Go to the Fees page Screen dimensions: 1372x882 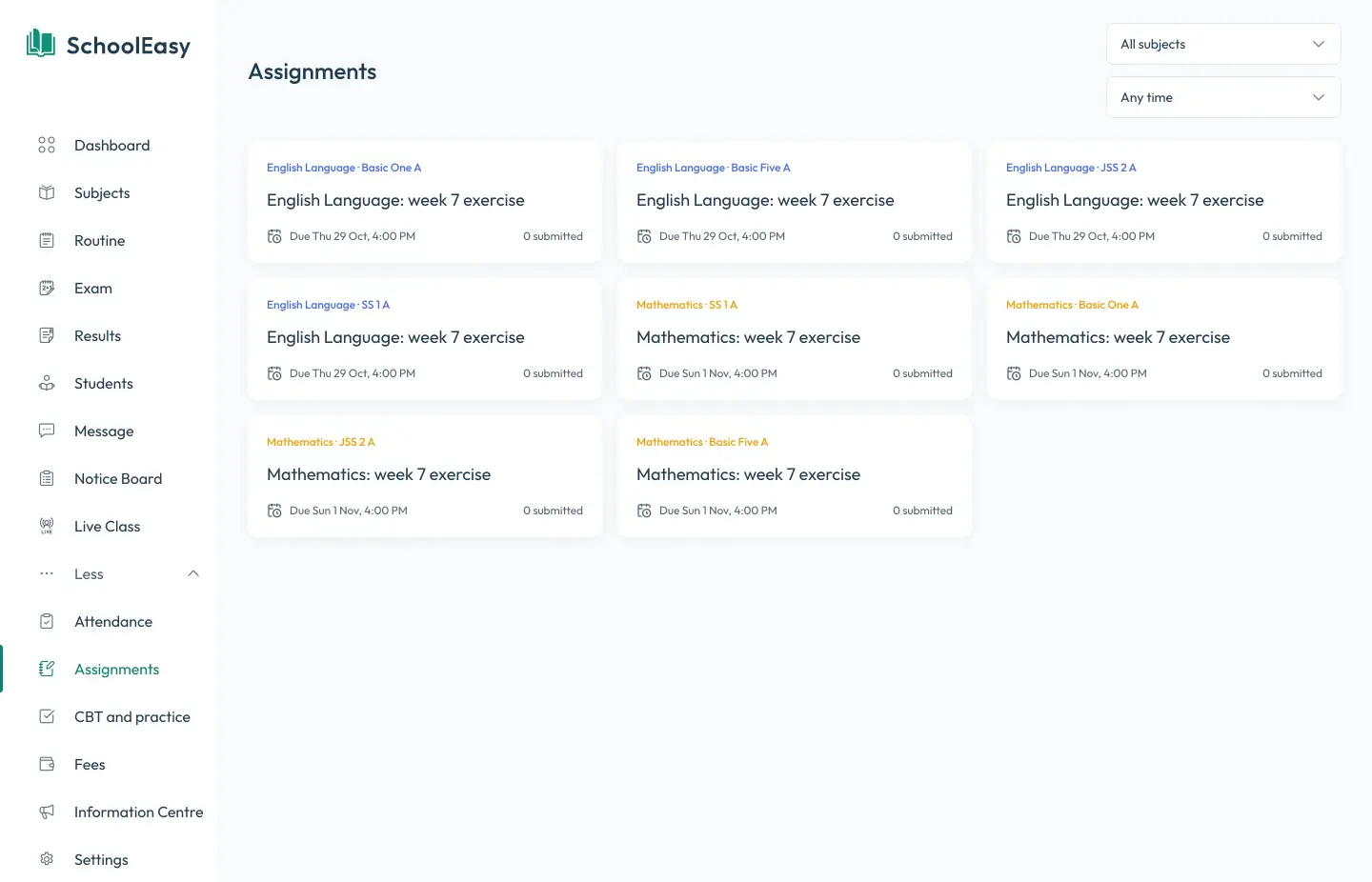point(90,764)
